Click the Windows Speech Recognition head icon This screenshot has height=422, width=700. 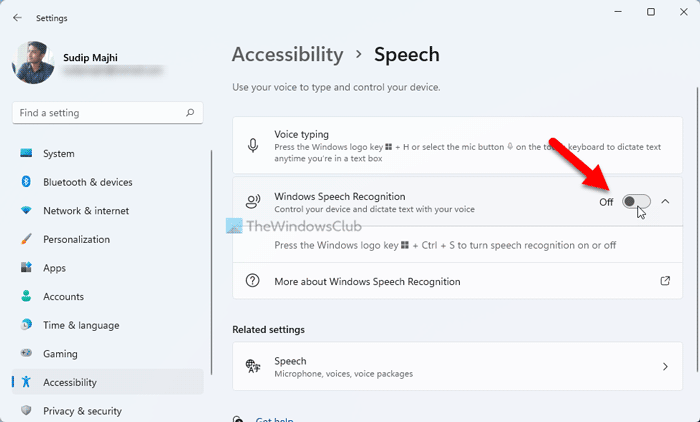pos(253,201)
